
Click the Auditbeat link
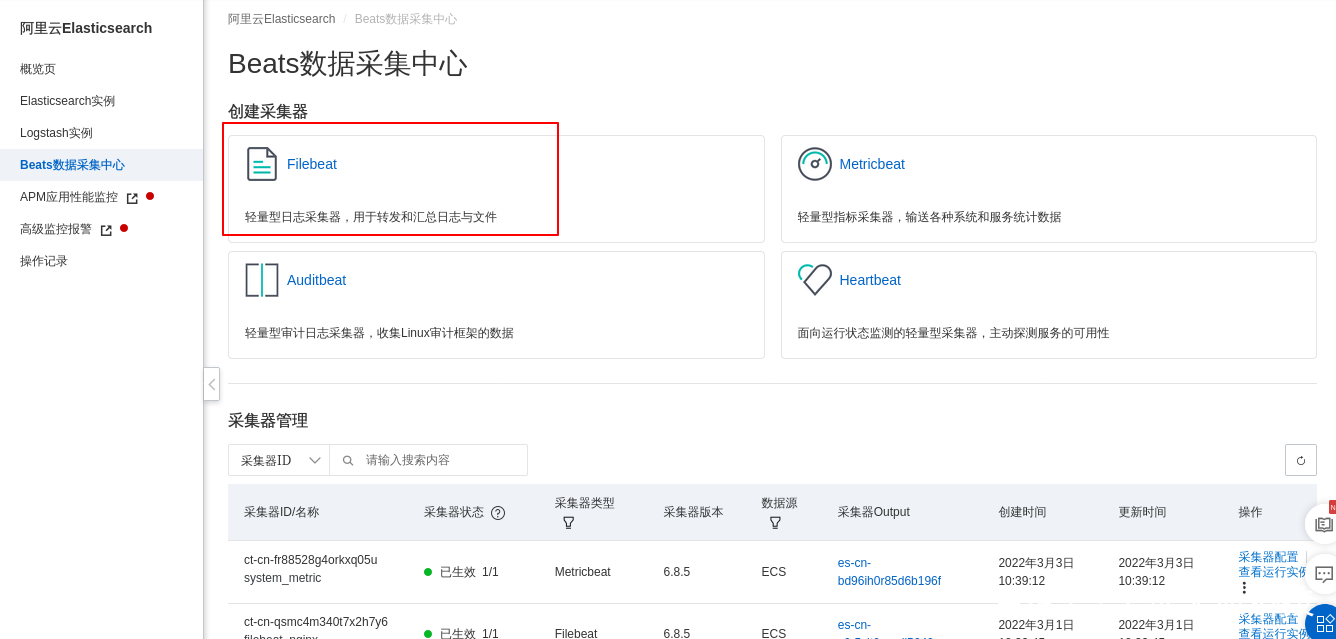[316, 280]
